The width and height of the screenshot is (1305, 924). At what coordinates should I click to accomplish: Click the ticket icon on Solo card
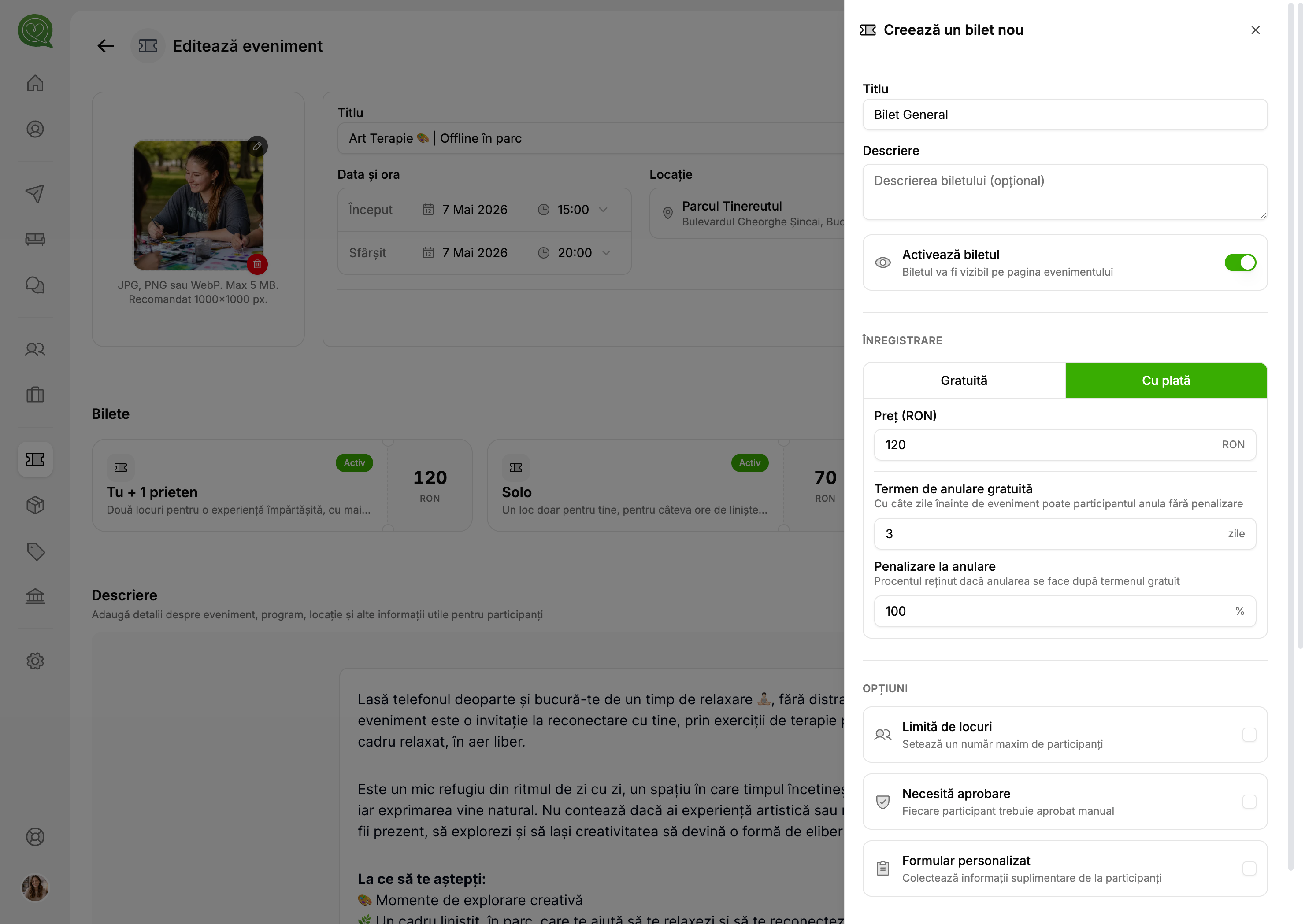[x=515, y=468]
